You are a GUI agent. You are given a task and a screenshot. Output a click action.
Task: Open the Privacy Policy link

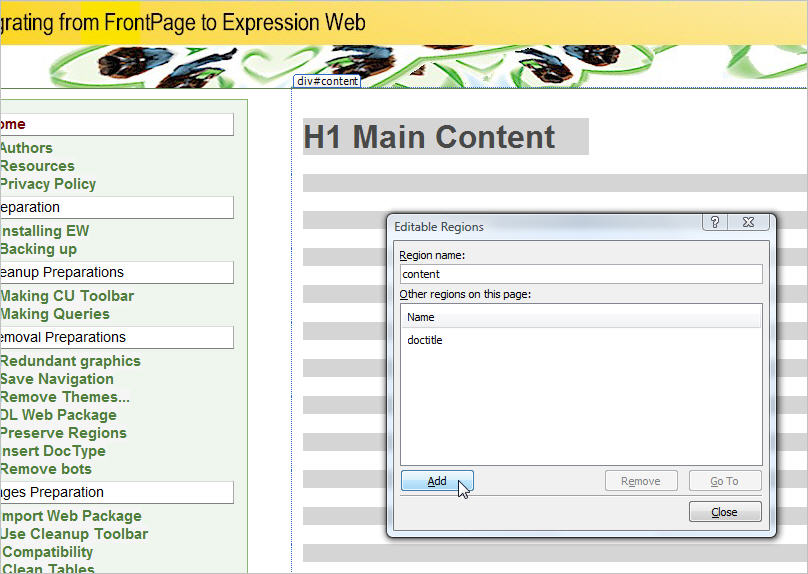(48, 184)
